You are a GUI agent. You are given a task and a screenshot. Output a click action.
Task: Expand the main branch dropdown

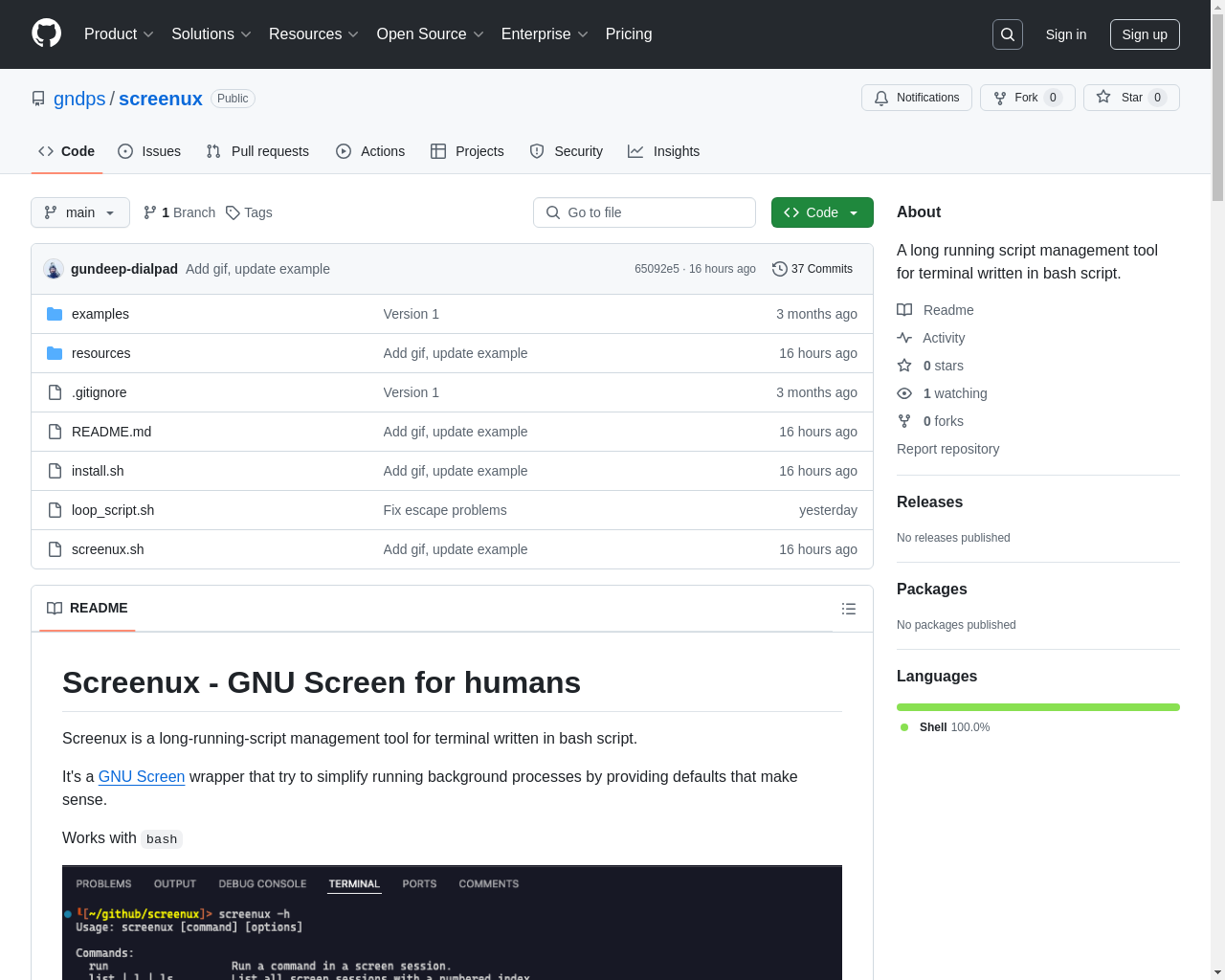(x=80, y=212)
